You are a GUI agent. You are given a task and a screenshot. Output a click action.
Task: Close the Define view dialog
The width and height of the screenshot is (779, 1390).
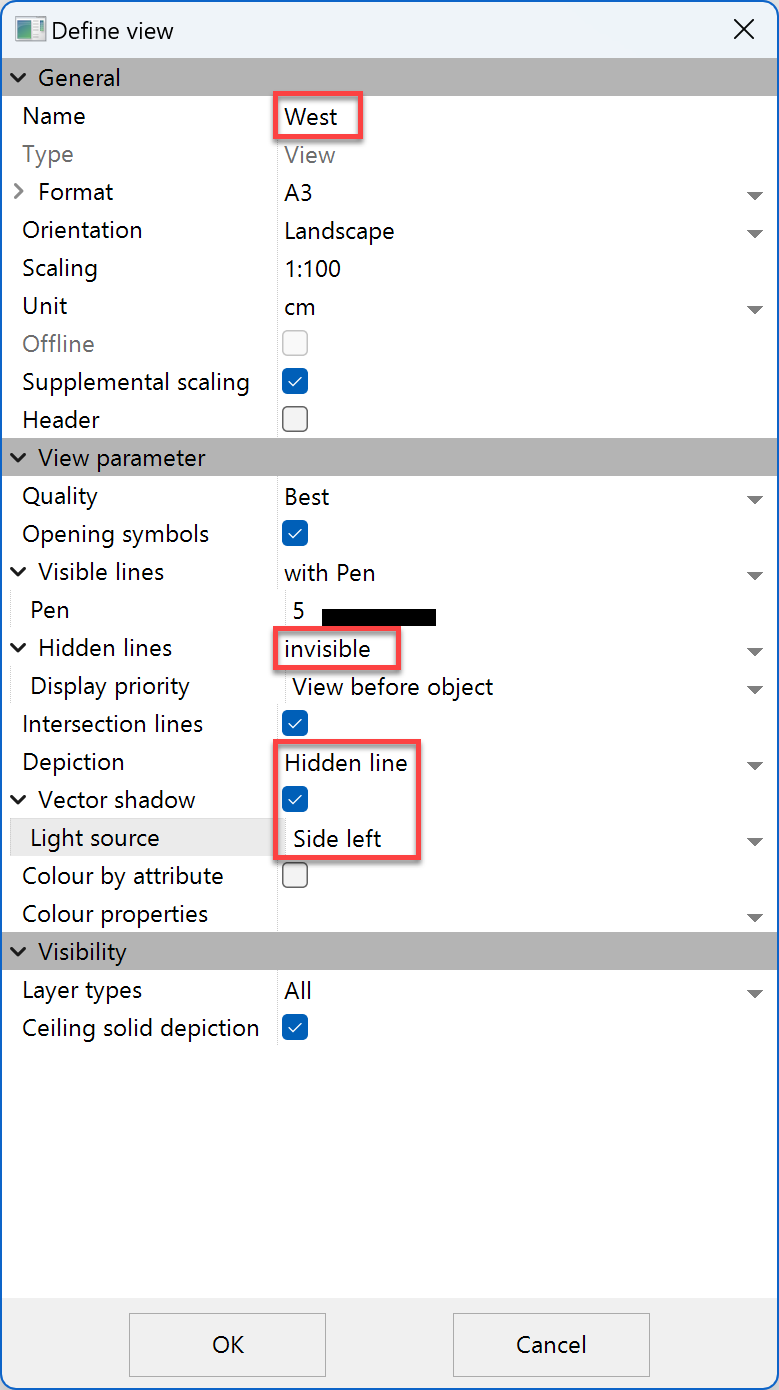click(744, 30)
